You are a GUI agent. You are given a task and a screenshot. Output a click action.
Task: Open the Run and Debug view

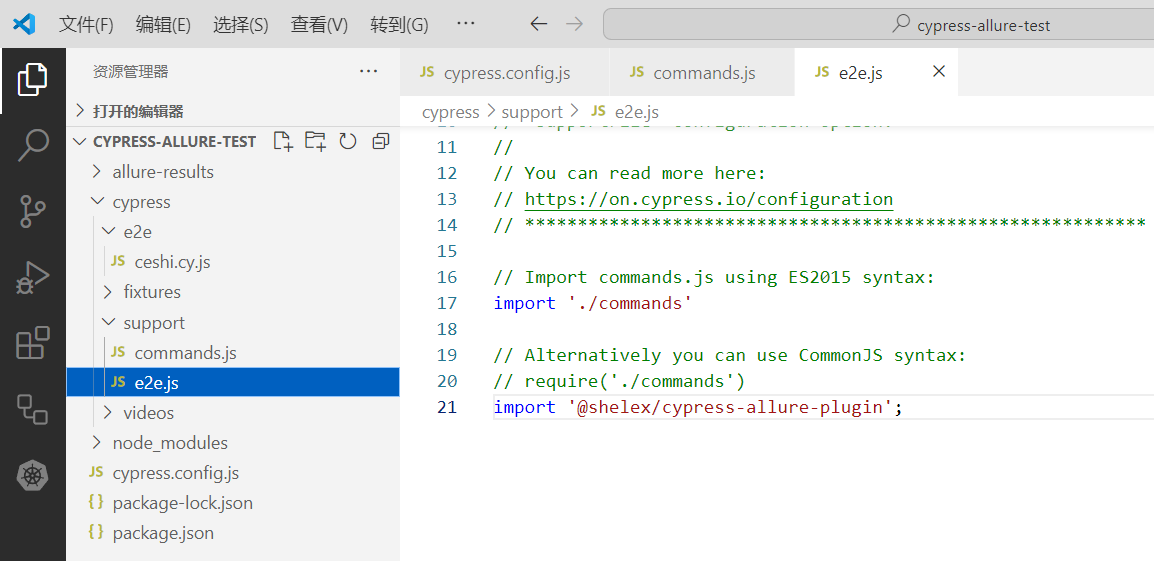coord(33,277)
